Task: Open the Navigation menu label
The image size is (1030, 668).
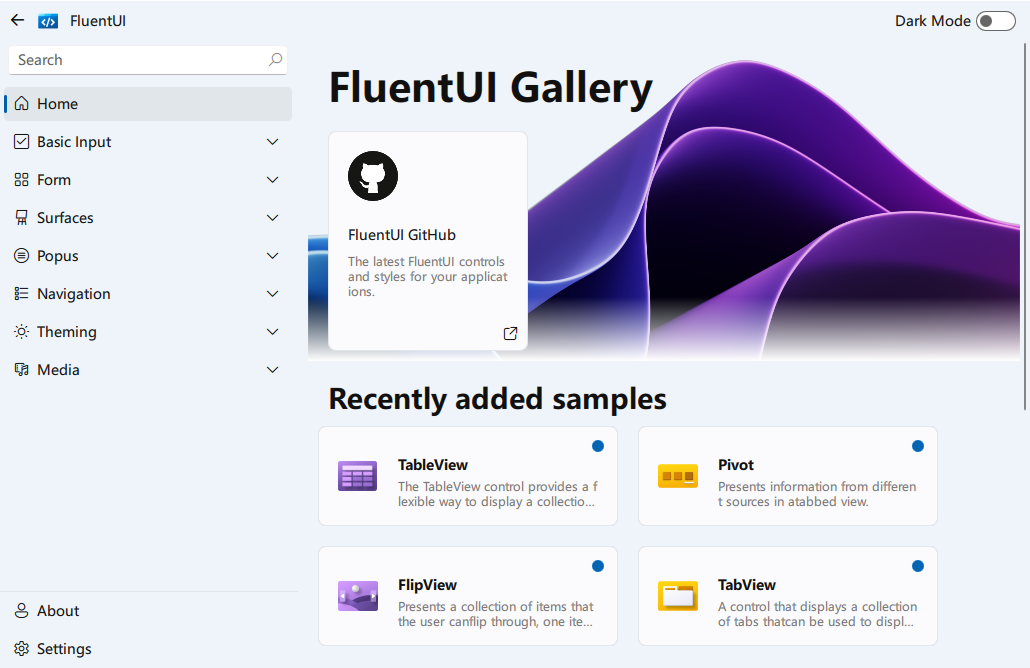Action: click(74, 294)
